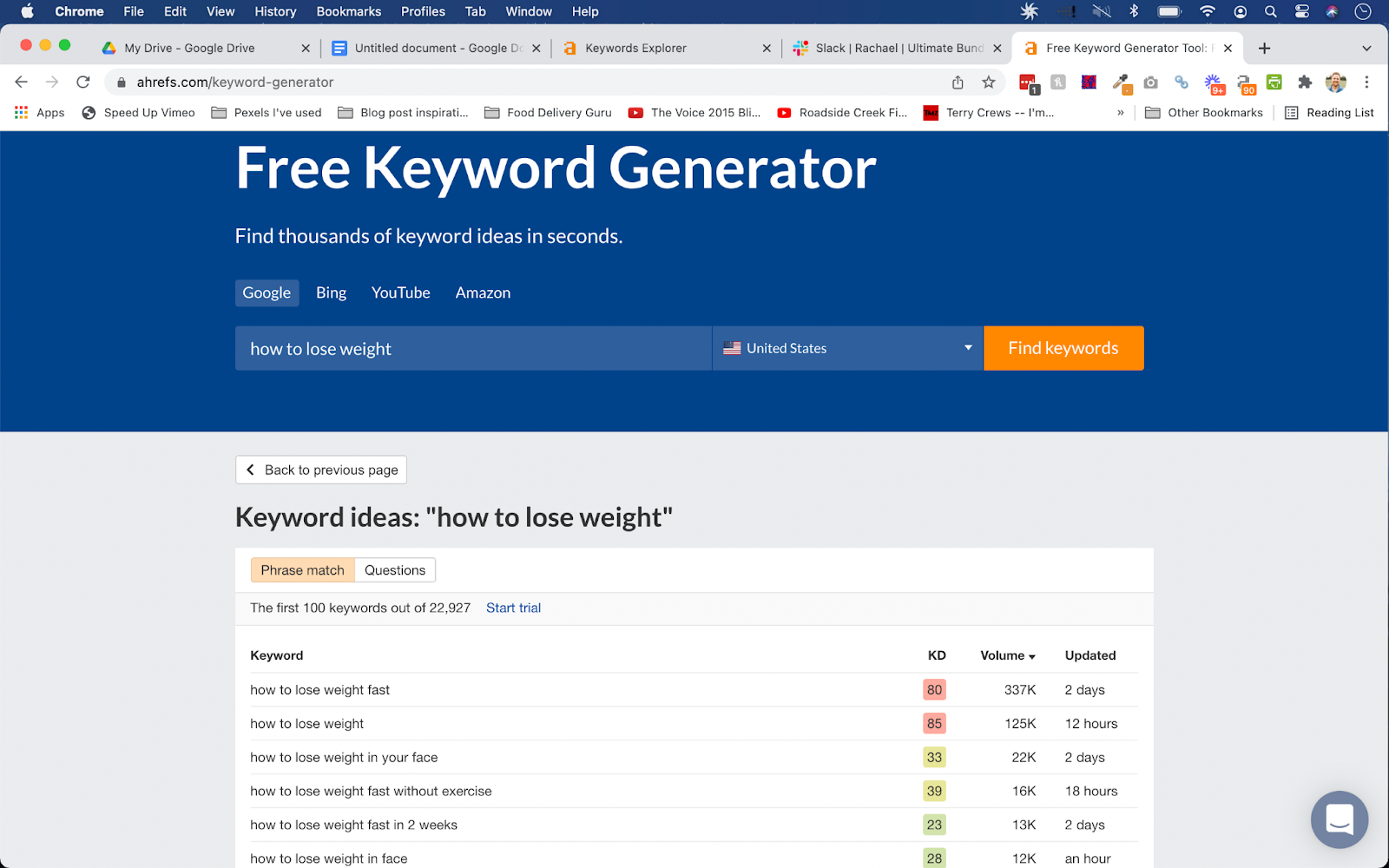Image resolution: width=1389 pixels, height=868 pixels.
Task: Launch Siri from the menu bar
Action: coord(1332,11)
